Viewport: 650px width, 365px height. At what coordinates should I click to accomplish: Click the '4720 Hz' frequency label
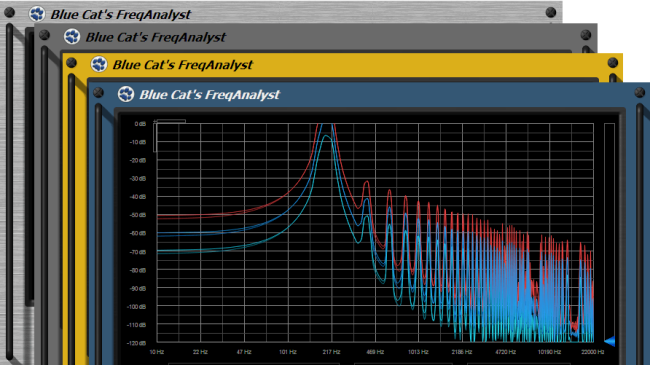[505, 352]
